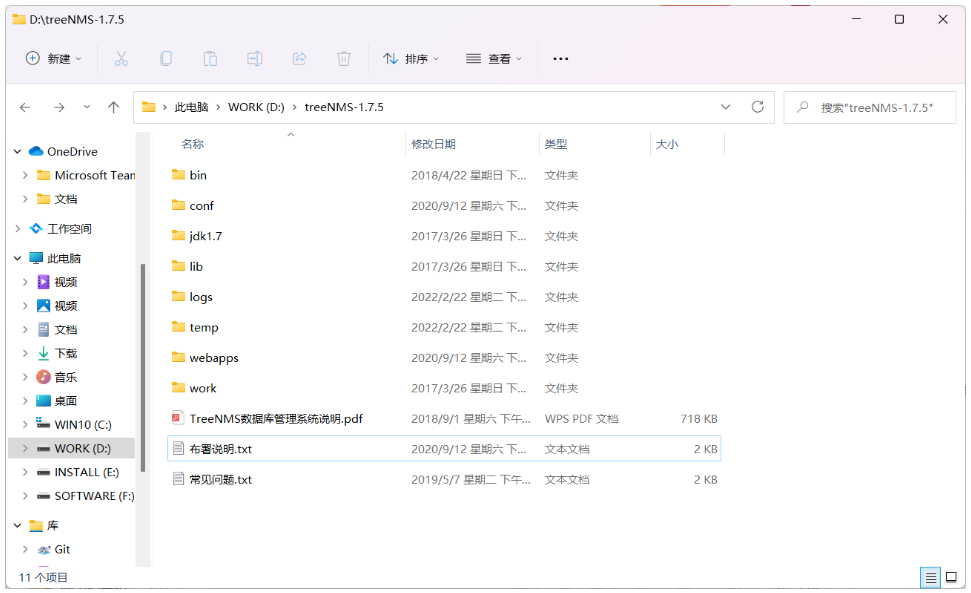This screenshot has width=971, height=593.
Task: Open the 查看 view menu
Action: click(x=494, y=59)
